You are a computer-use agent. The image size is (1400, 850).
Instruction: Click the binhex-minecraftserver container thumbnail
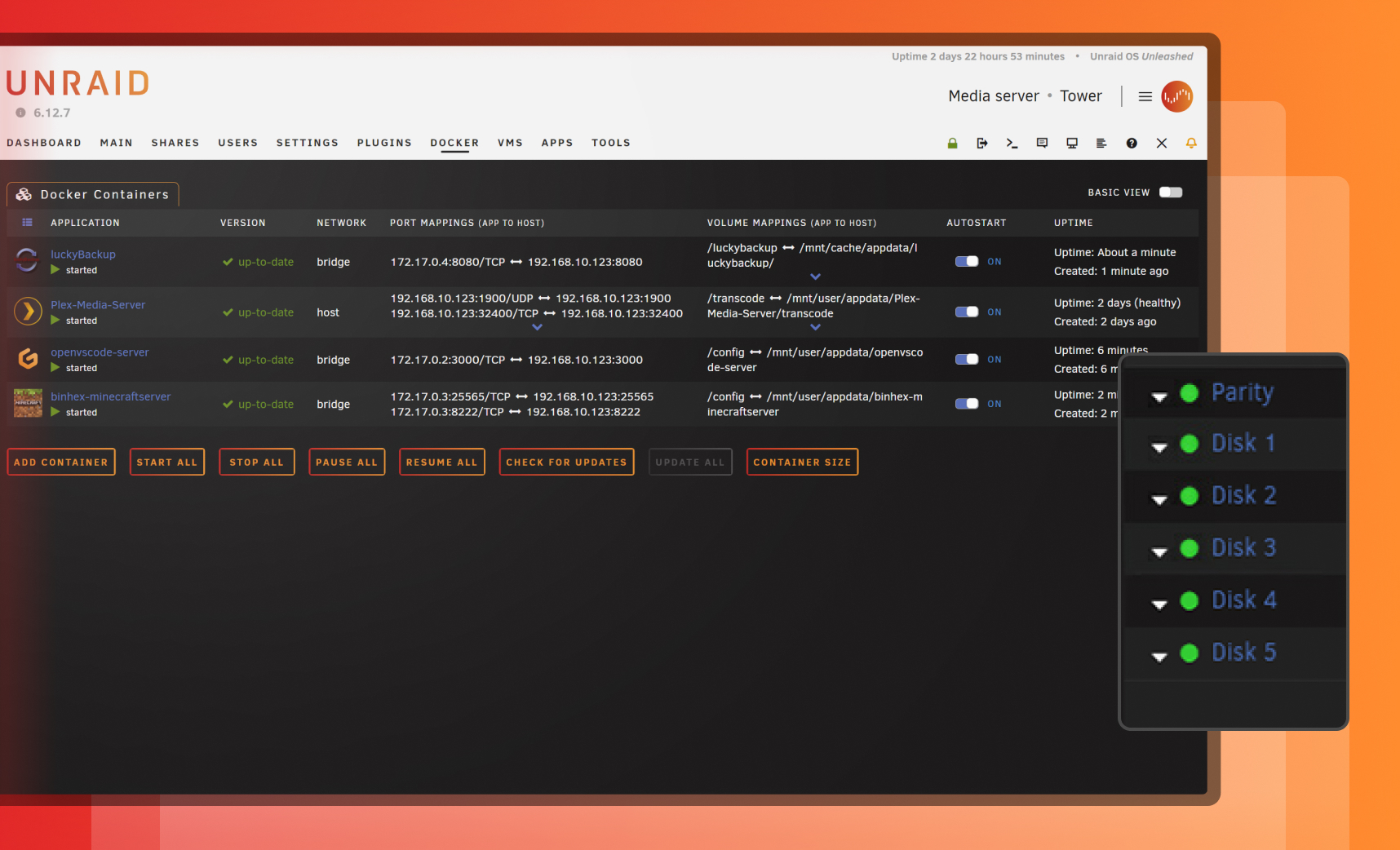pyautogui.click(x=28, y=403)
